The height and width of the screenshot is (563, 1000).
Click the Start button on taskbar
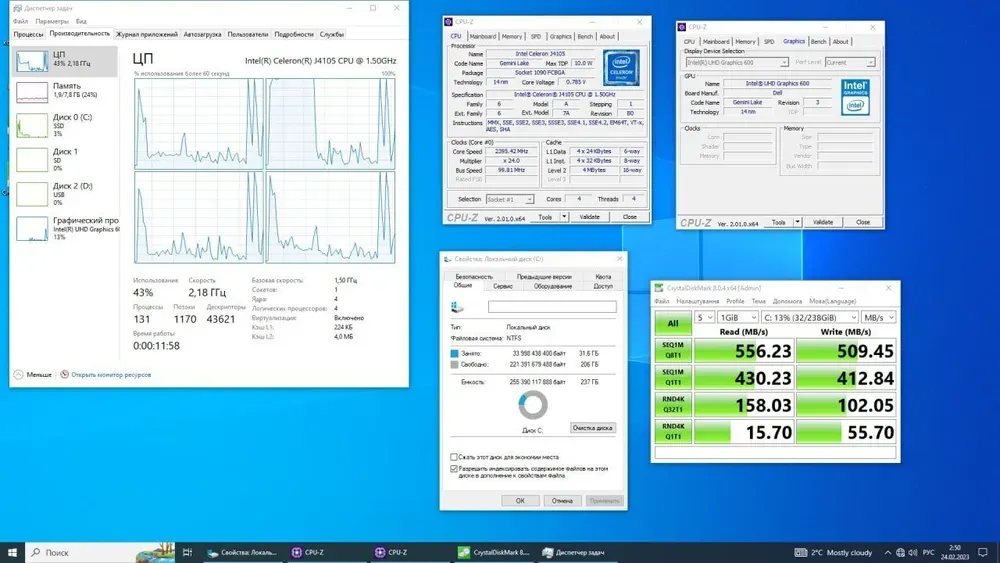13,552
